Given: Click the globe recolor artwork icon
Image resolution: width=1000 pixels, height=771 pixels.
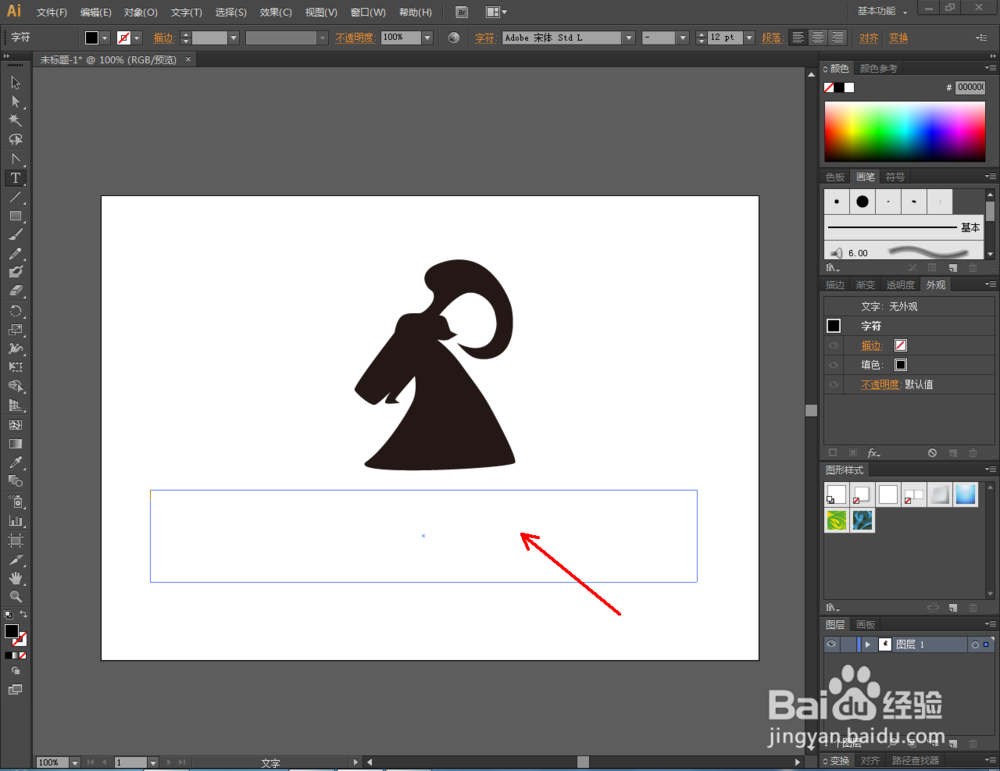Looking at the screenshot, I should [x=453, y=38].
